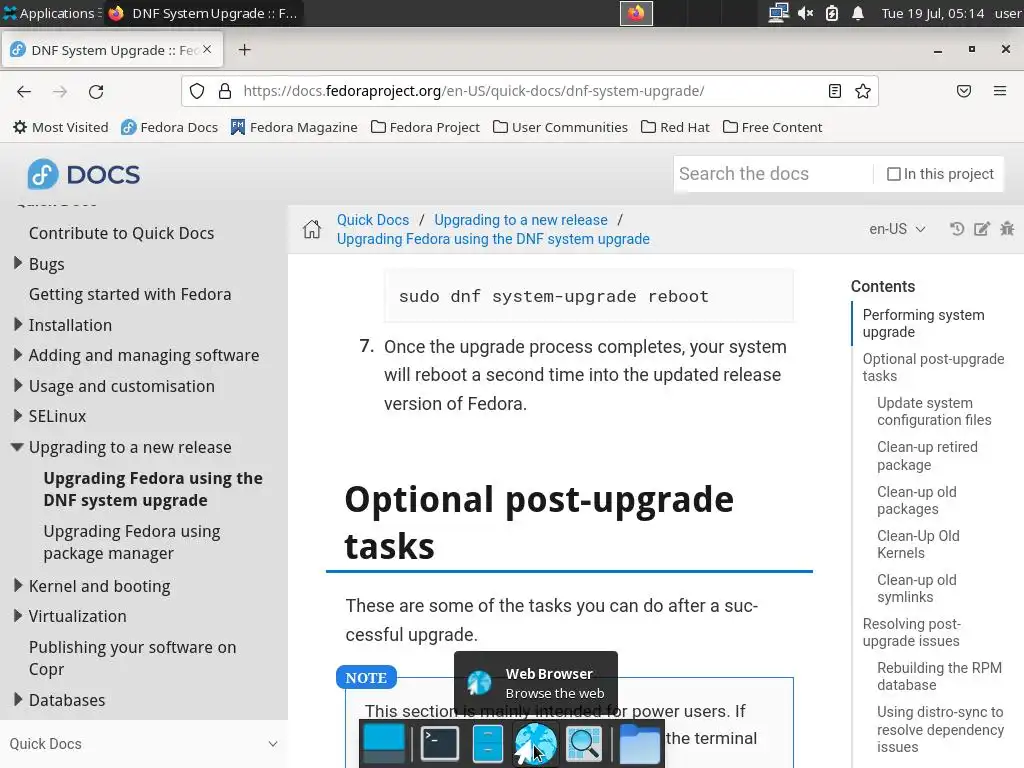Expand the Bugs section

(x=18, y=263)
